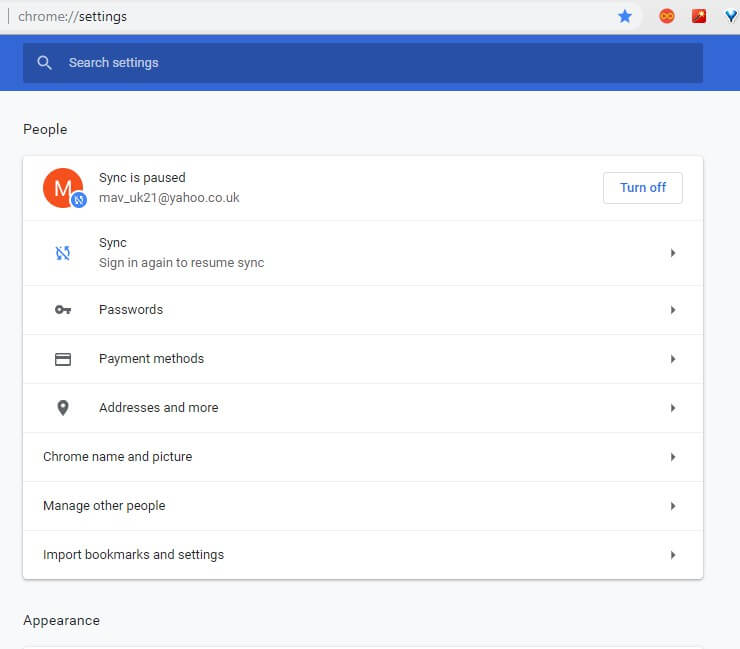The height and width of the screenshot is (649, 740).
Task: Expand the Chrome name and picture arrow
Action: (673, 457)
